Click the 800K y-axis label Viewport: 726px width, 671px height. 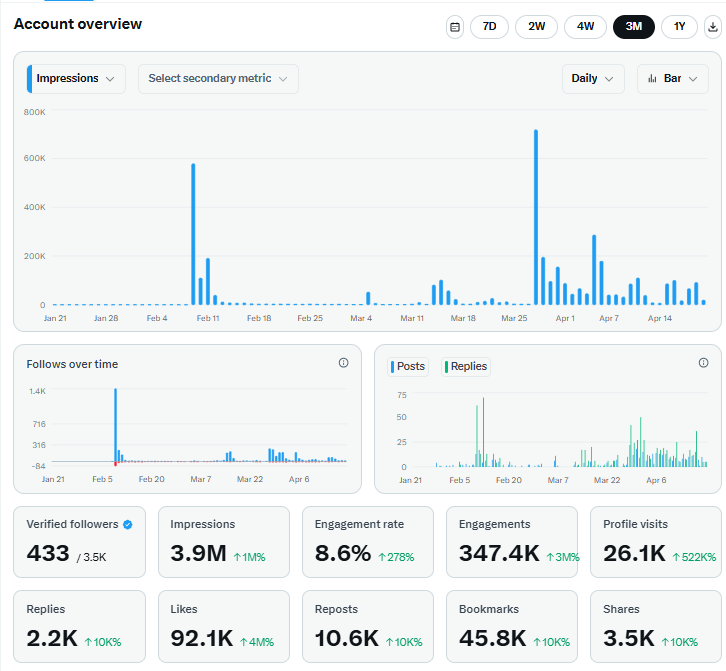(x=35, y=112)
